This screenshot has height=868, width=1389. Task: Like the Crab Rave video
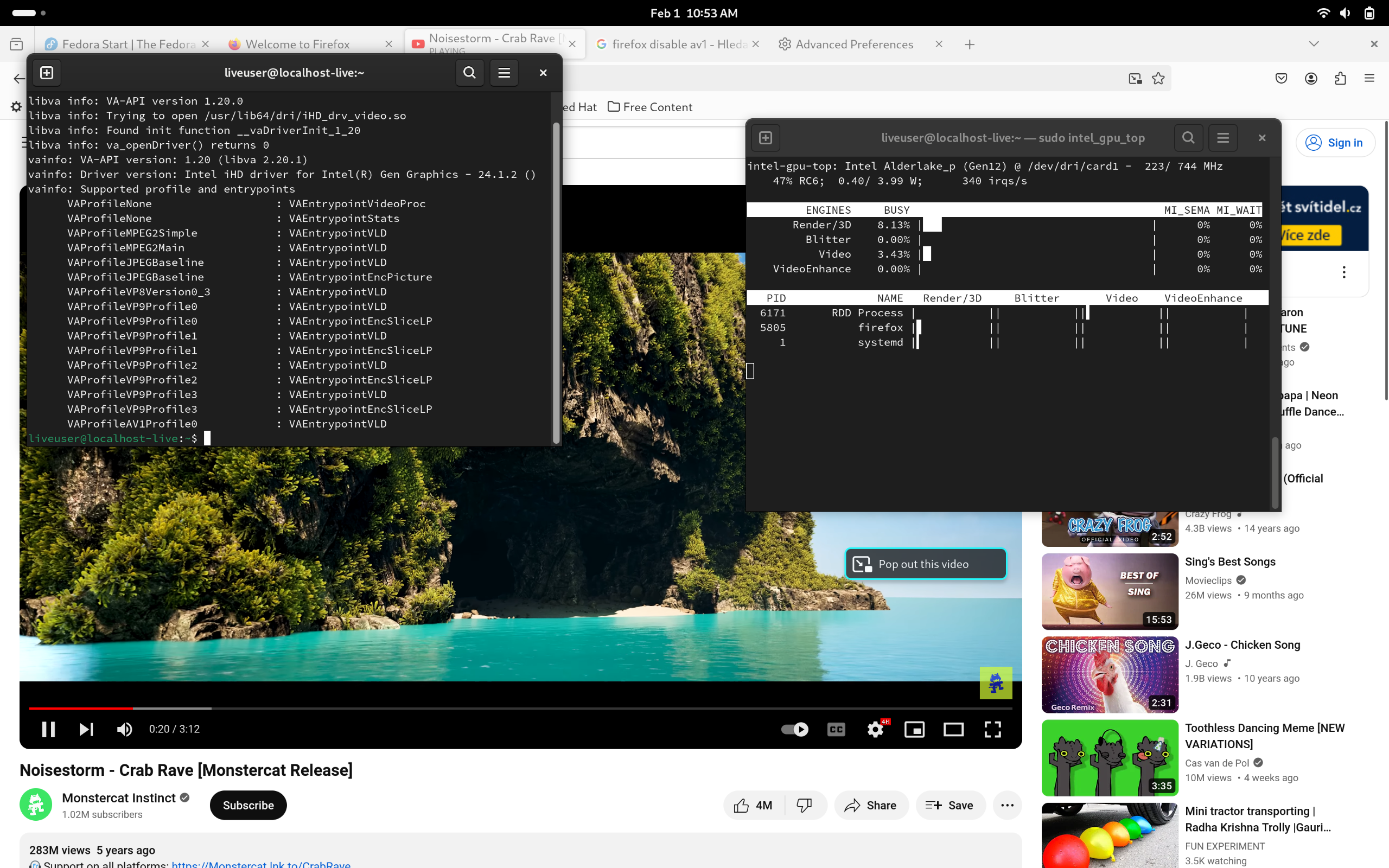pyautogui.click(x=753, y=805)
